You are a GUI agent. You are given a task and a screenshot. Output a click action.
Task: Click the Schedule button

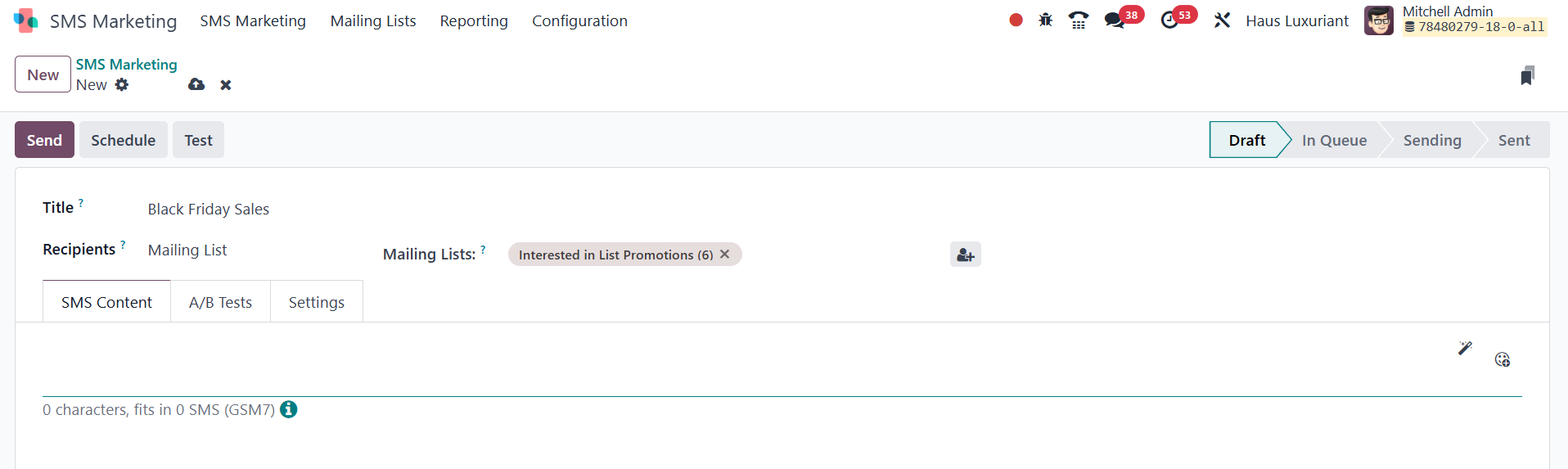click(123, 140)
